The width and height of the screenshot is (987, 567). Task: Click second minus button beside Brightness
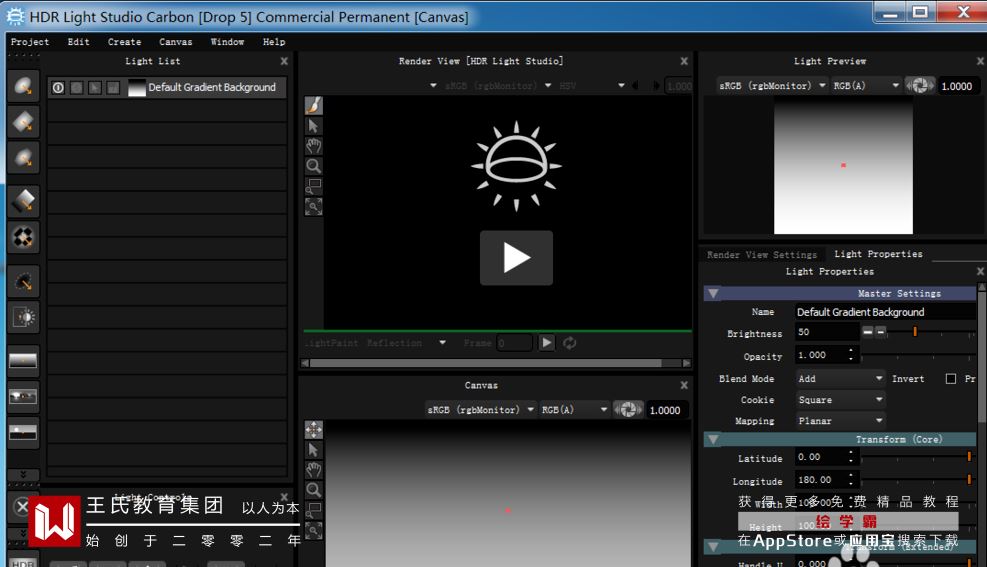tap(881, 332)
